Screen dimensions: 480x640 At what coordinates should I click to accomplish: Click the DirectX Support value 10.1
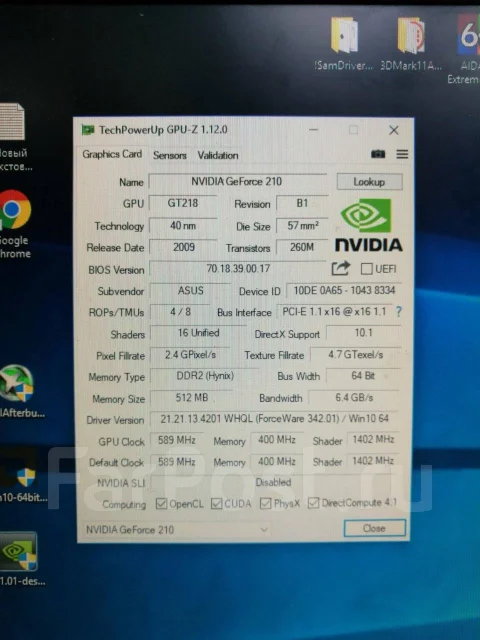[363, 333]
